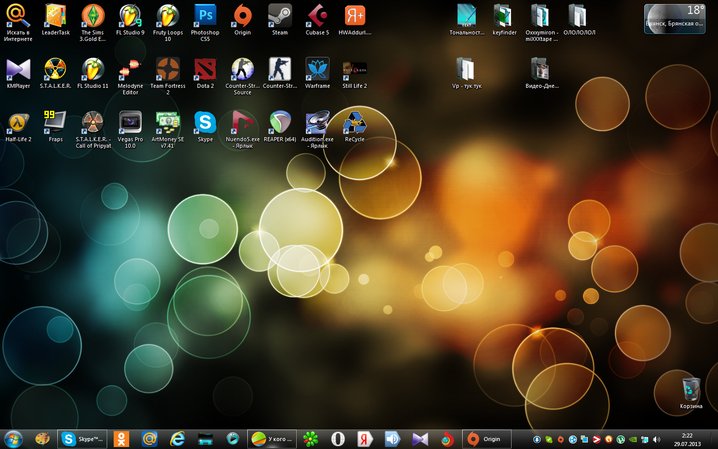Open Team Fortress 2 shortcut
The height and width of the screenshot is (449, 718).
168,76
